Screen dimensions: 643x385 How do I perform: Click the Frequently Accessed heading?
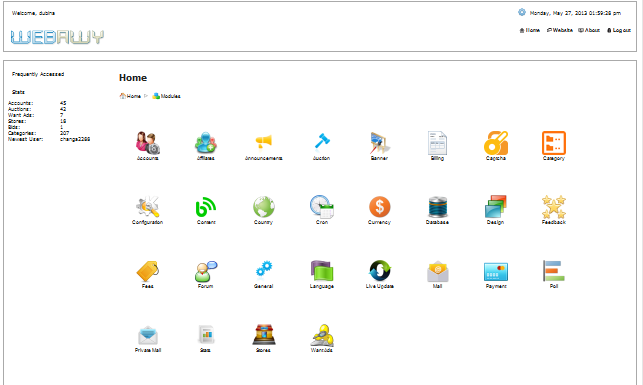[x=38, y=74]
